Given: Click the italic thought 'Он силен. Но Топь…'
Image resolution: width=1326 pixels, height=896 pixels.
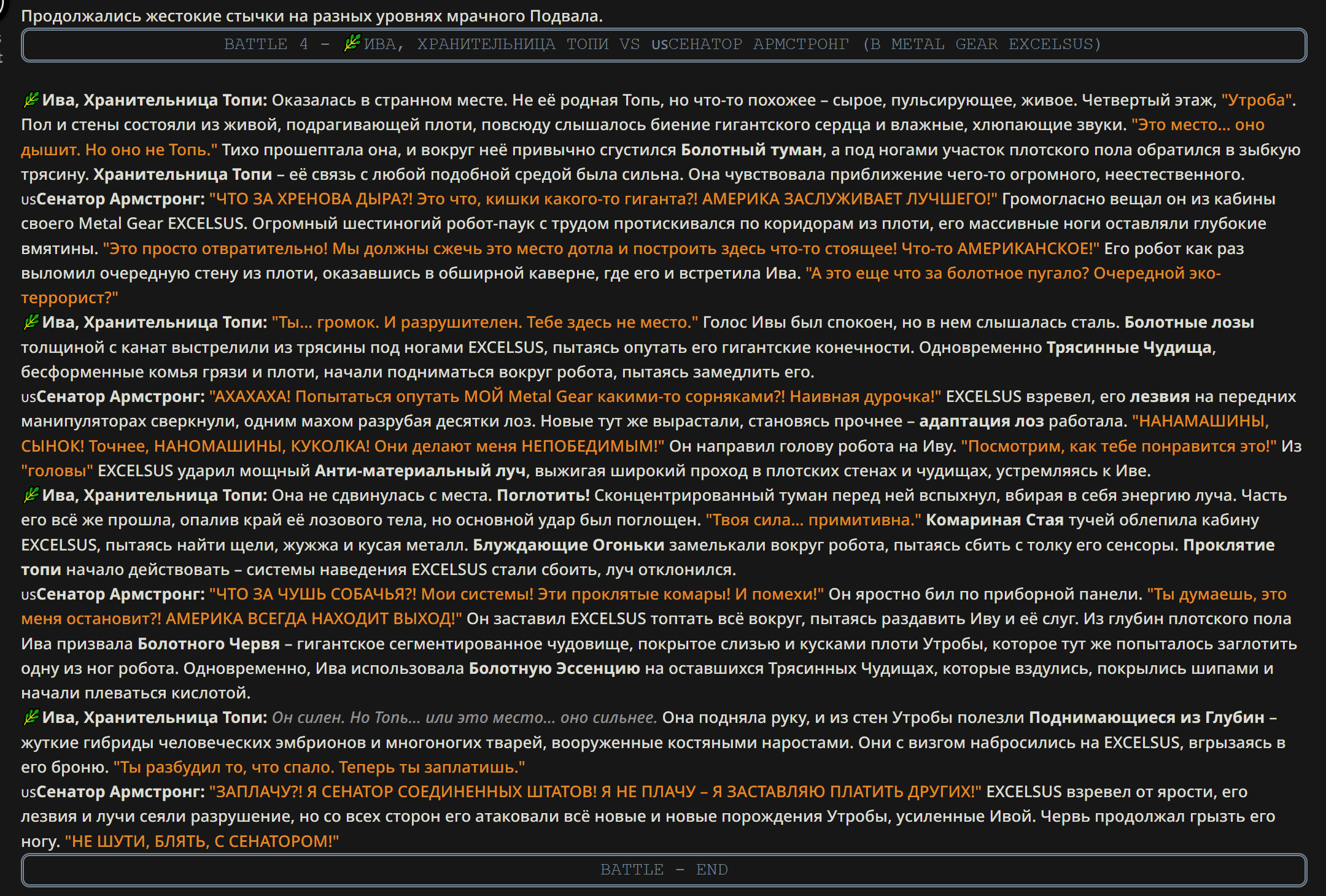Looking at the screenshot, I should tap(464, 717).
